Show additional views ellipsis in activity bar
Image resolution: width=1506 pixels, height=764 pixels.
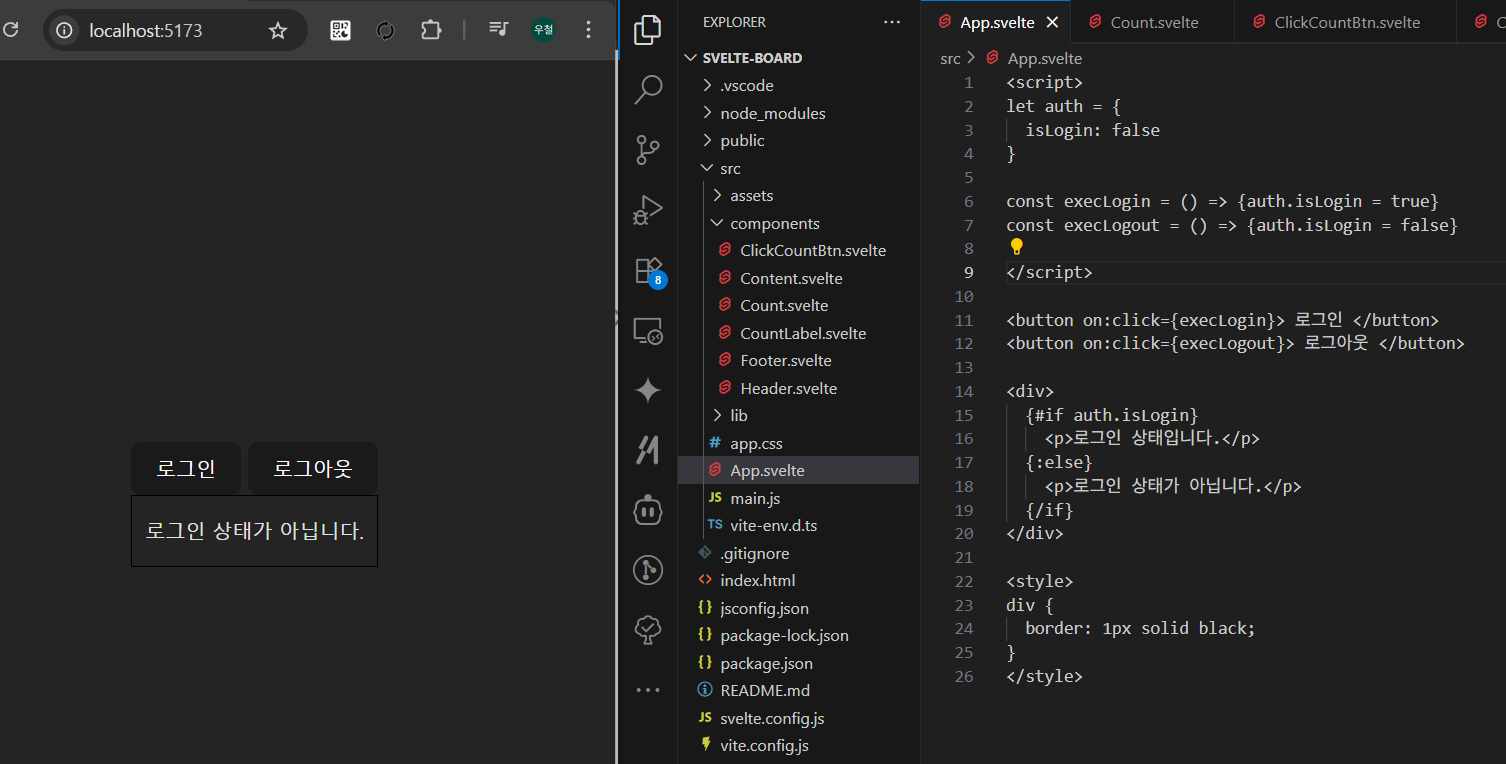click(648, 689)
